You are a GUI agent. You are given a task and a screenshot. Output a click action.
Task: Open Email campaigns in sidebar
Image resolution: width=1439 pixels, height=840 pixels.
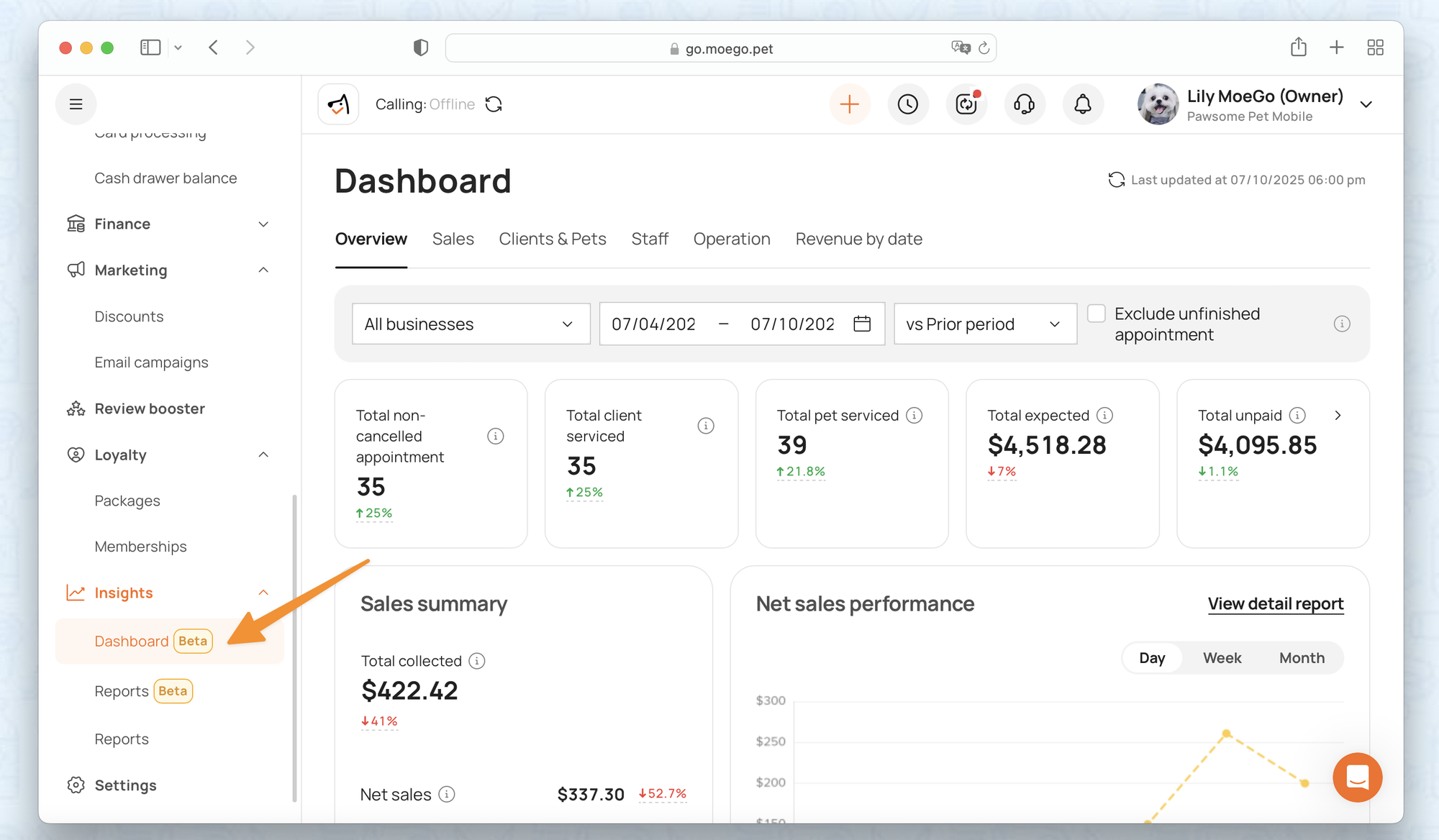[151, 362]
